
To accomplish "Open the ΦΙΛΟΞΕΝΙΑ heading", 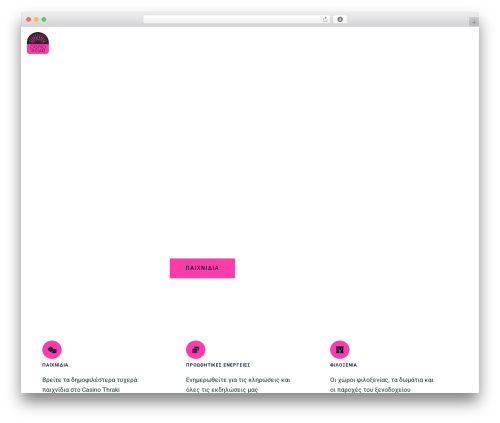I will [x=343, y=365].
